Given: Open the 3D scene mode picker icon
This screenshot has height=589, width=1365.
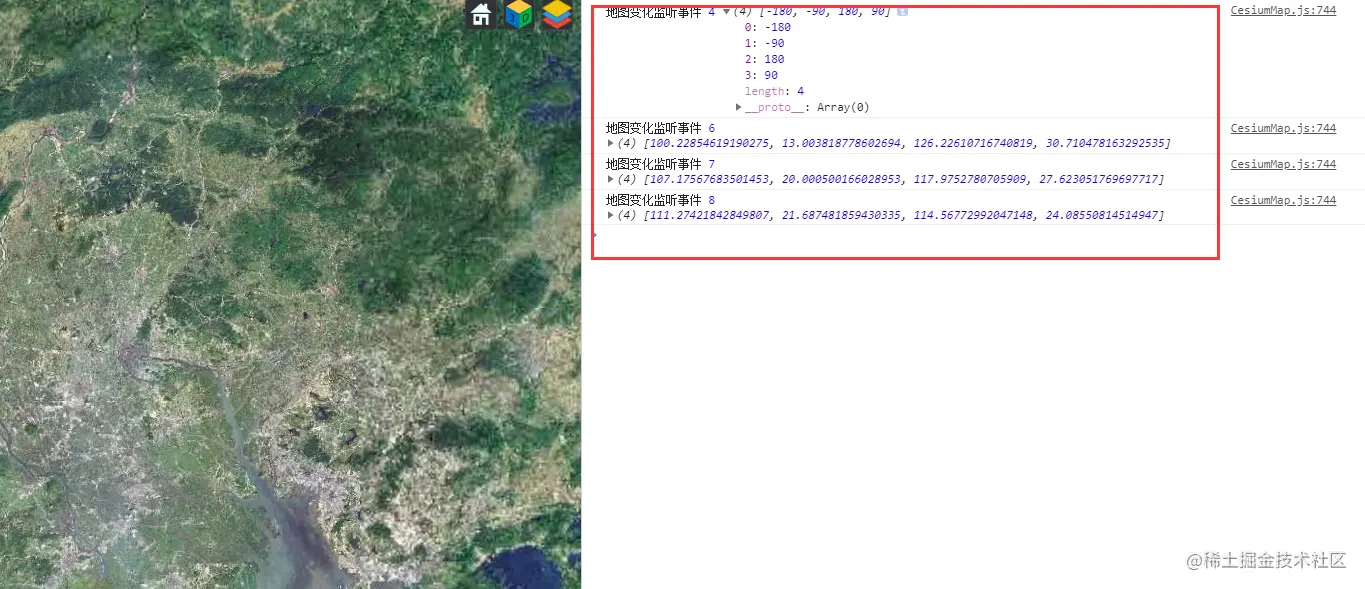Looking at the screenshot, I should [x=519, y=14].
